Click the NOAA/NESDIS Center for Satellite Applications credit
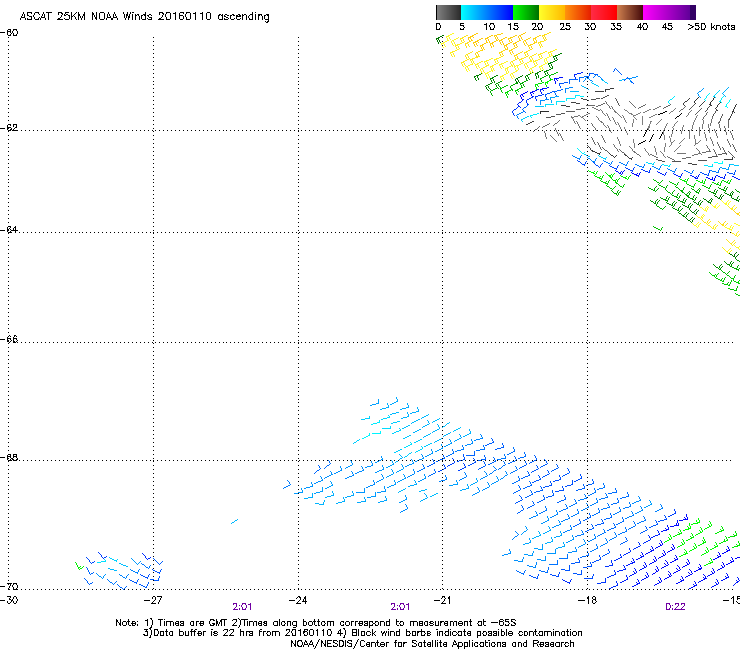The width and height of the screenshot is (740, 650). click(432, 644)
